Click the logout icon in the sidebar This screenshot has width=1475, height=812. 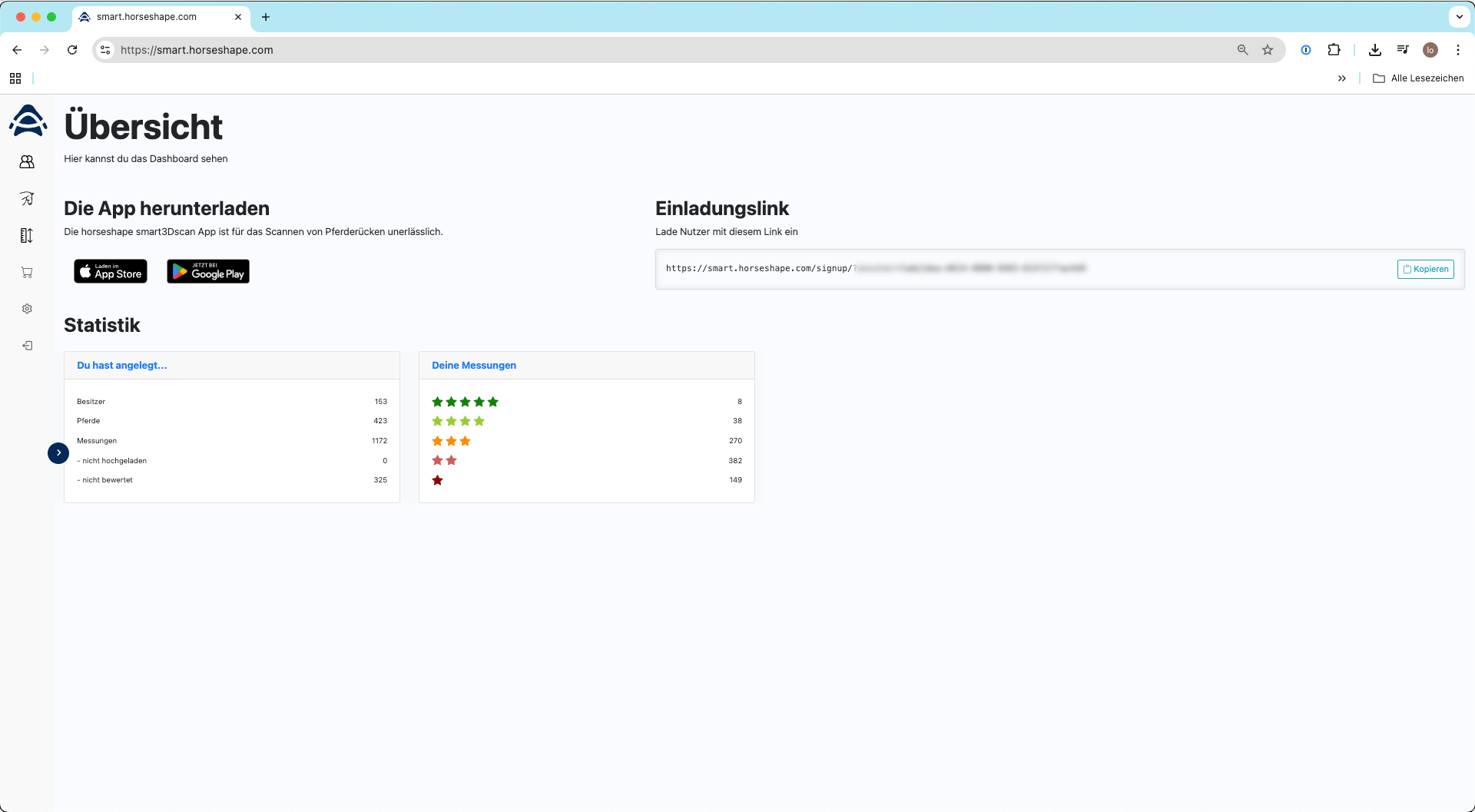point(27,346)
